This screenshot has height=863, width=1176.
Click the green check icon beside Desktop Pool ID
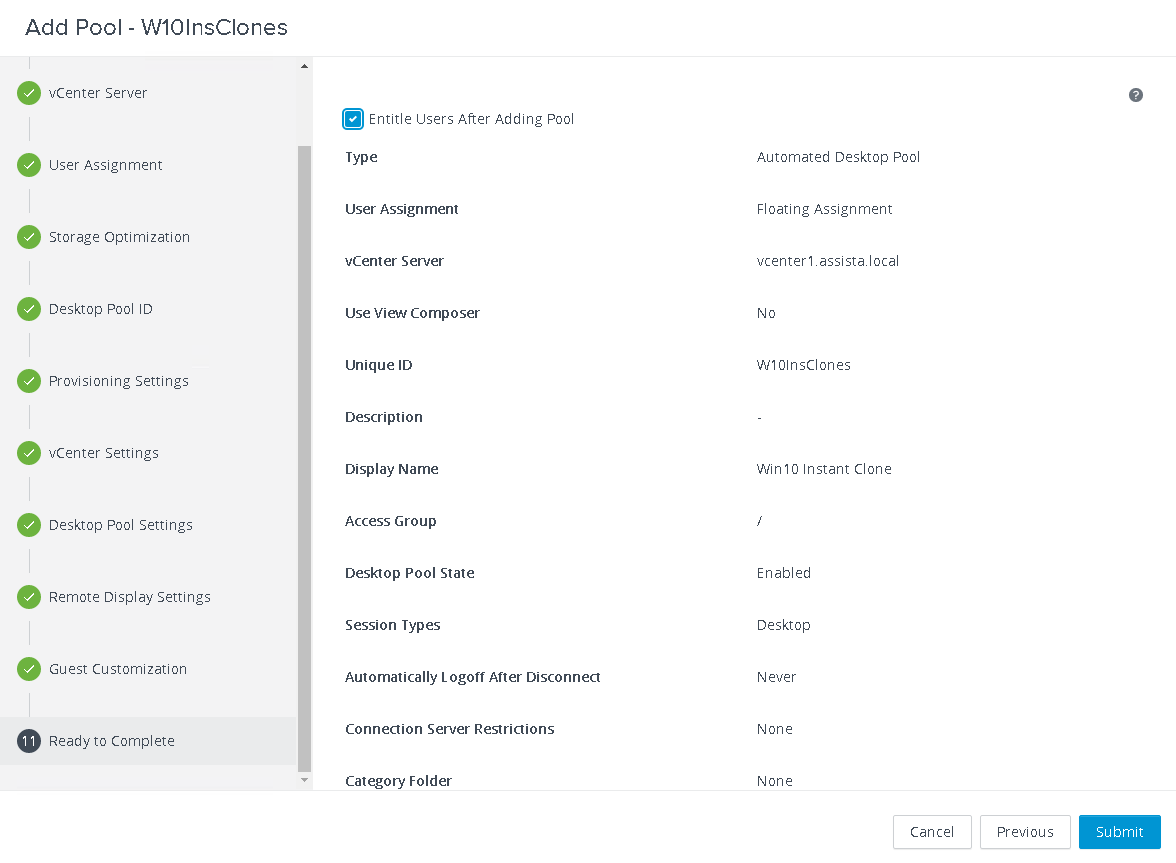click(x=28, y=309)
